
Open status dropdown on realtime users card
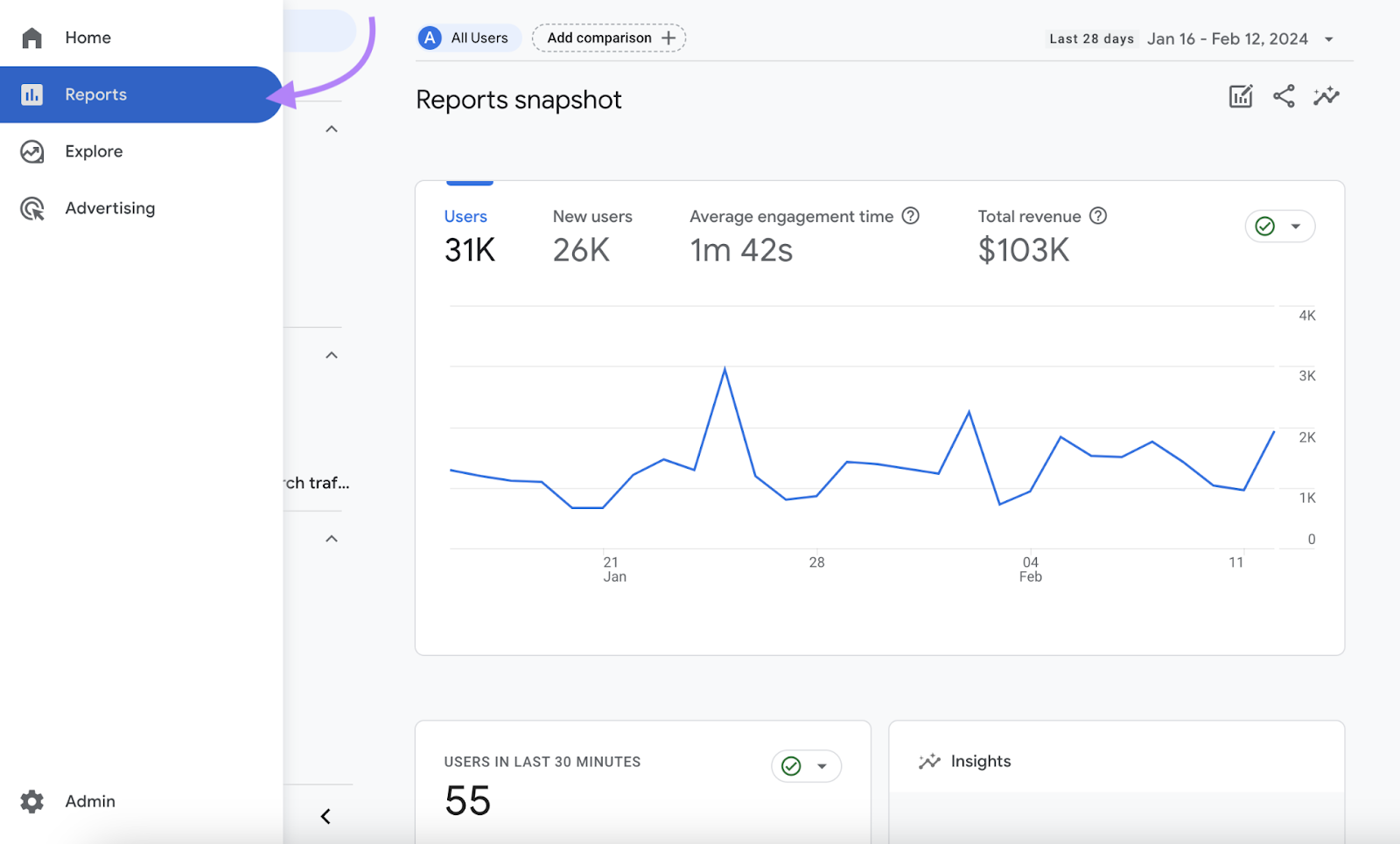click(806, 766)
